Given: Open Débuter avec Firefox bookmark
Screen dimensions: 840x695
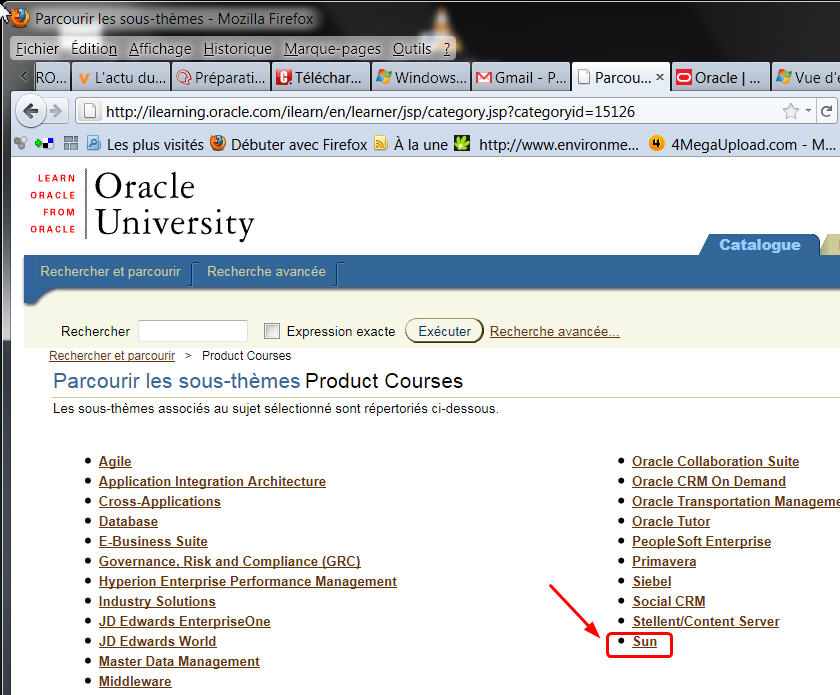Looking at the screenshot, I should click(x=289, y=144).
